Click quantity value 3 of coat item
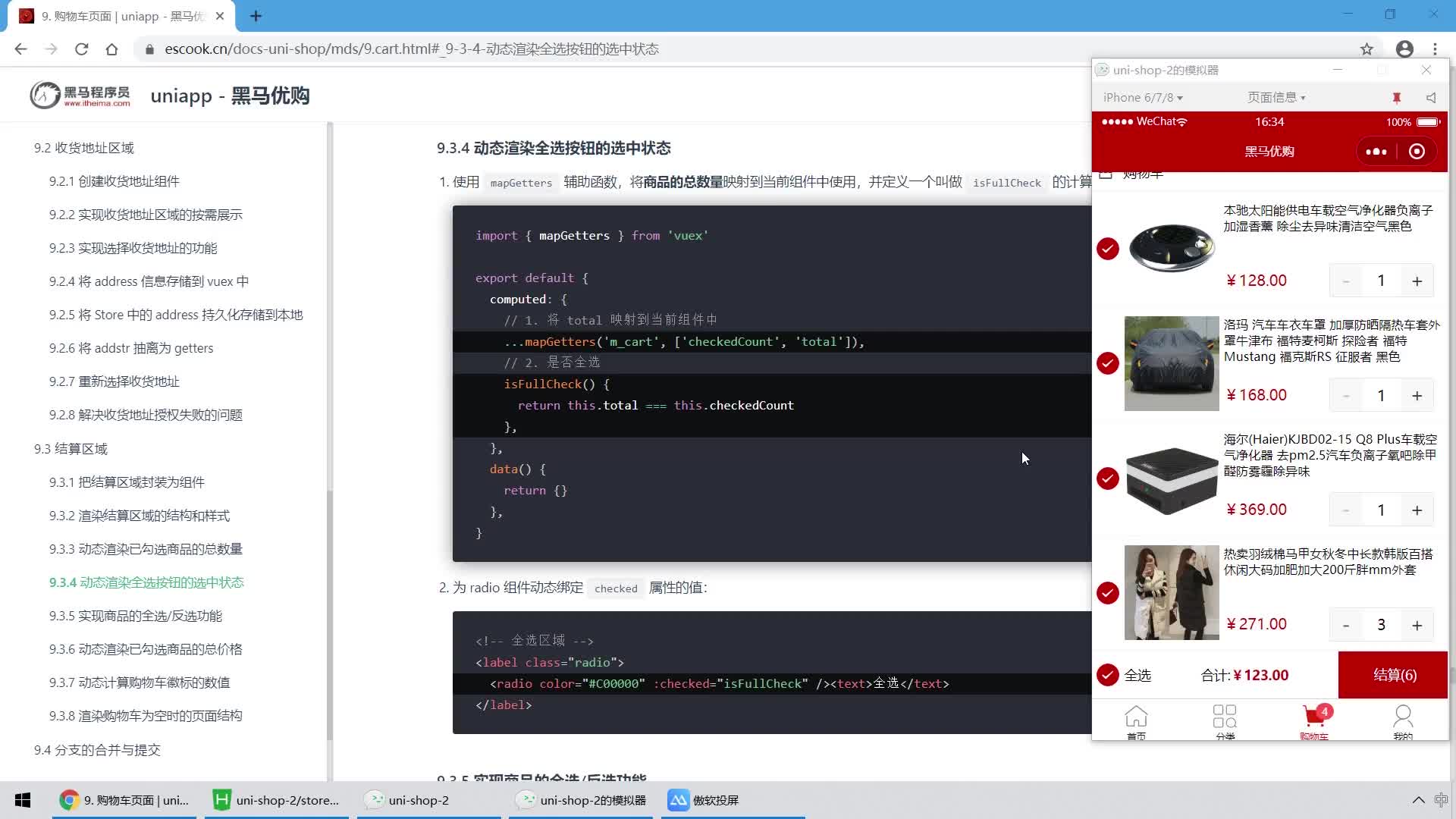Image resolution: width=1456 pixels, height=819 pixels. pos(1381,625)
